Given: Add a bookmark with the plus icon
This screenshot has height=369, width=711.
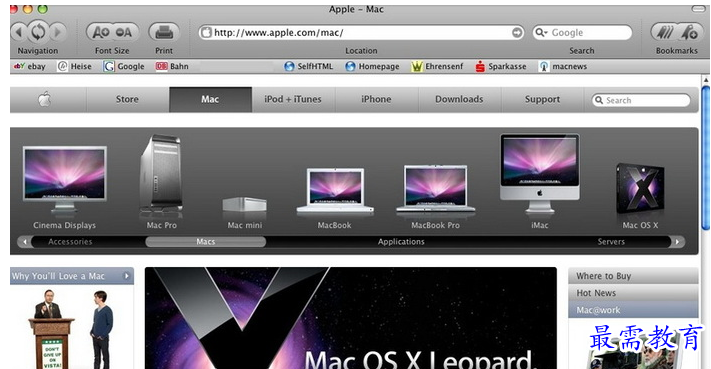Looking at the screenshot, I should tap(689, 32).
